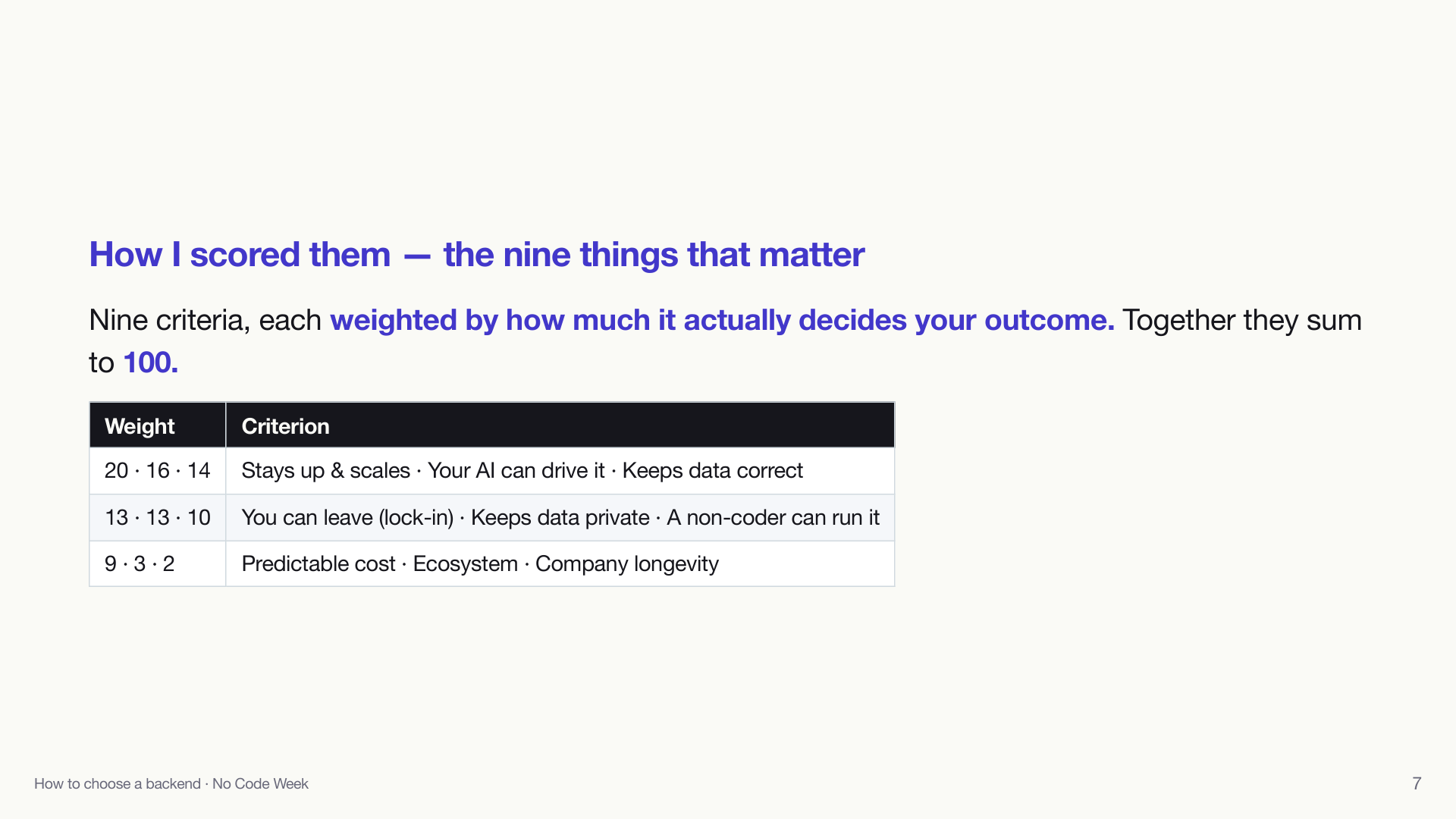Click the Keeps data correct text
This screenshot has width=1456, height=819.
click(712, 471)
